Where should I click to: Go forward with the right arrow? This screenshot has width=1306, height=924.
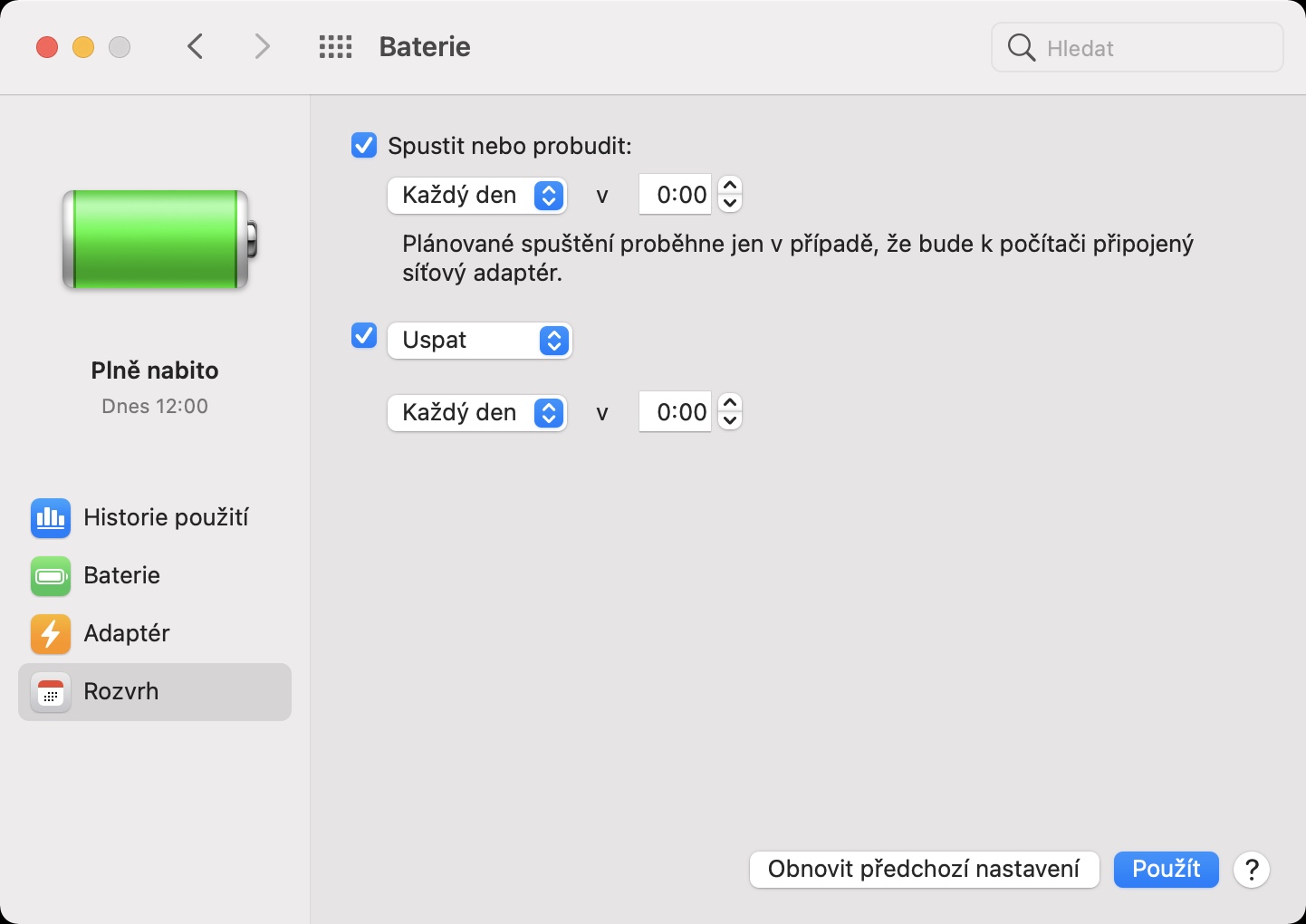[x=262, y=47]
